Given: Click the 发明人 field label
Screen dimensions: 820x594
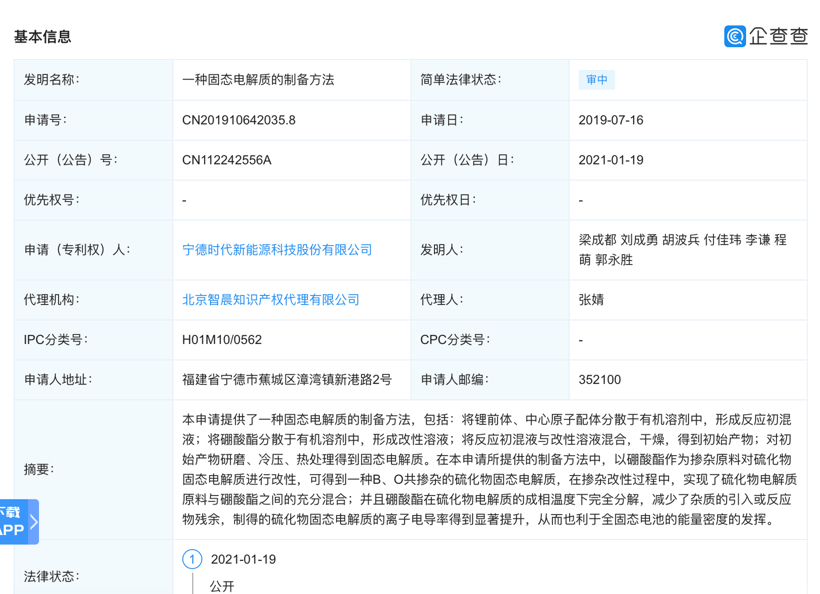Looking at the screenshot, I should click(442, 250).
